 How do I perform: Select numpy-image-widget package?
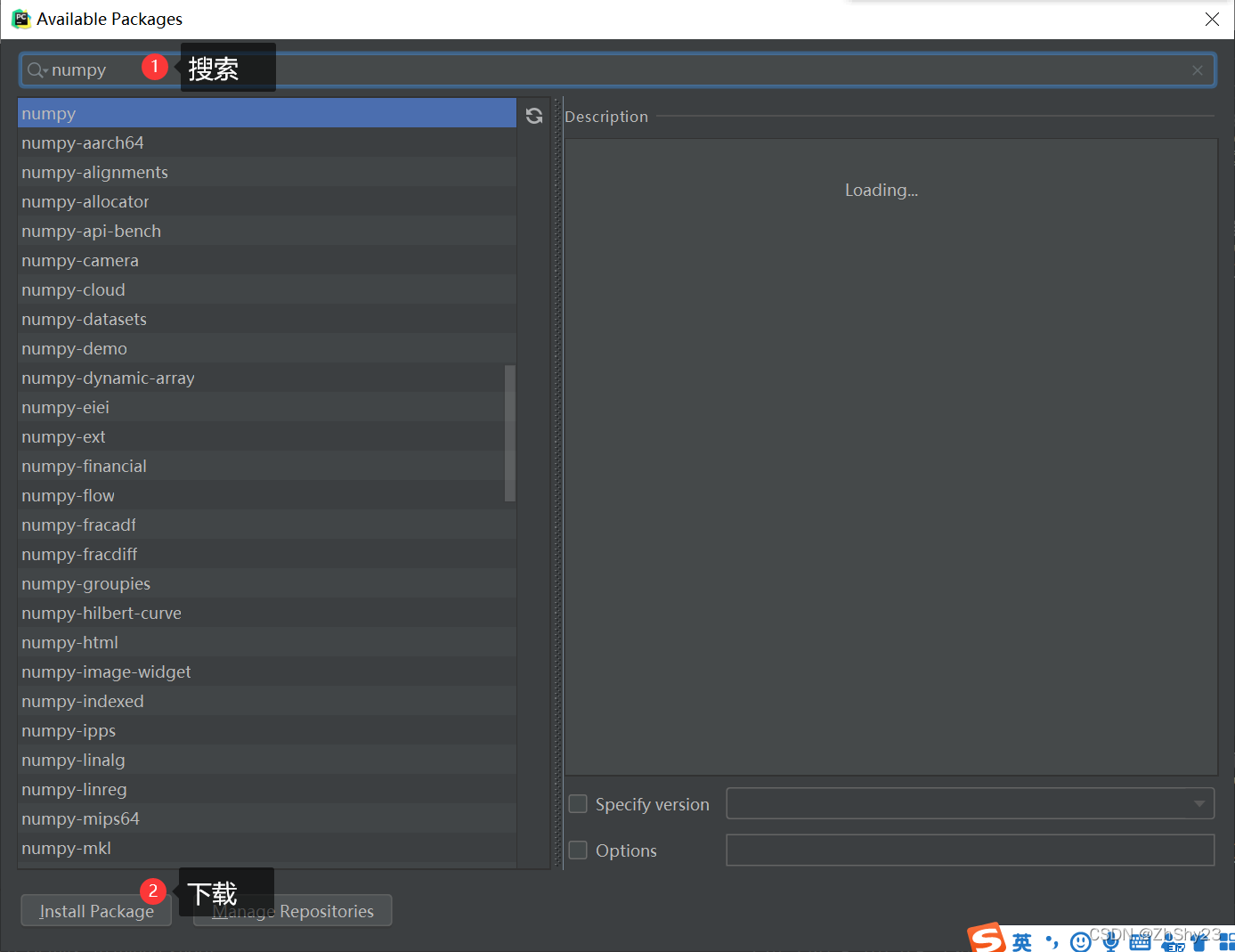click(267, 671)
